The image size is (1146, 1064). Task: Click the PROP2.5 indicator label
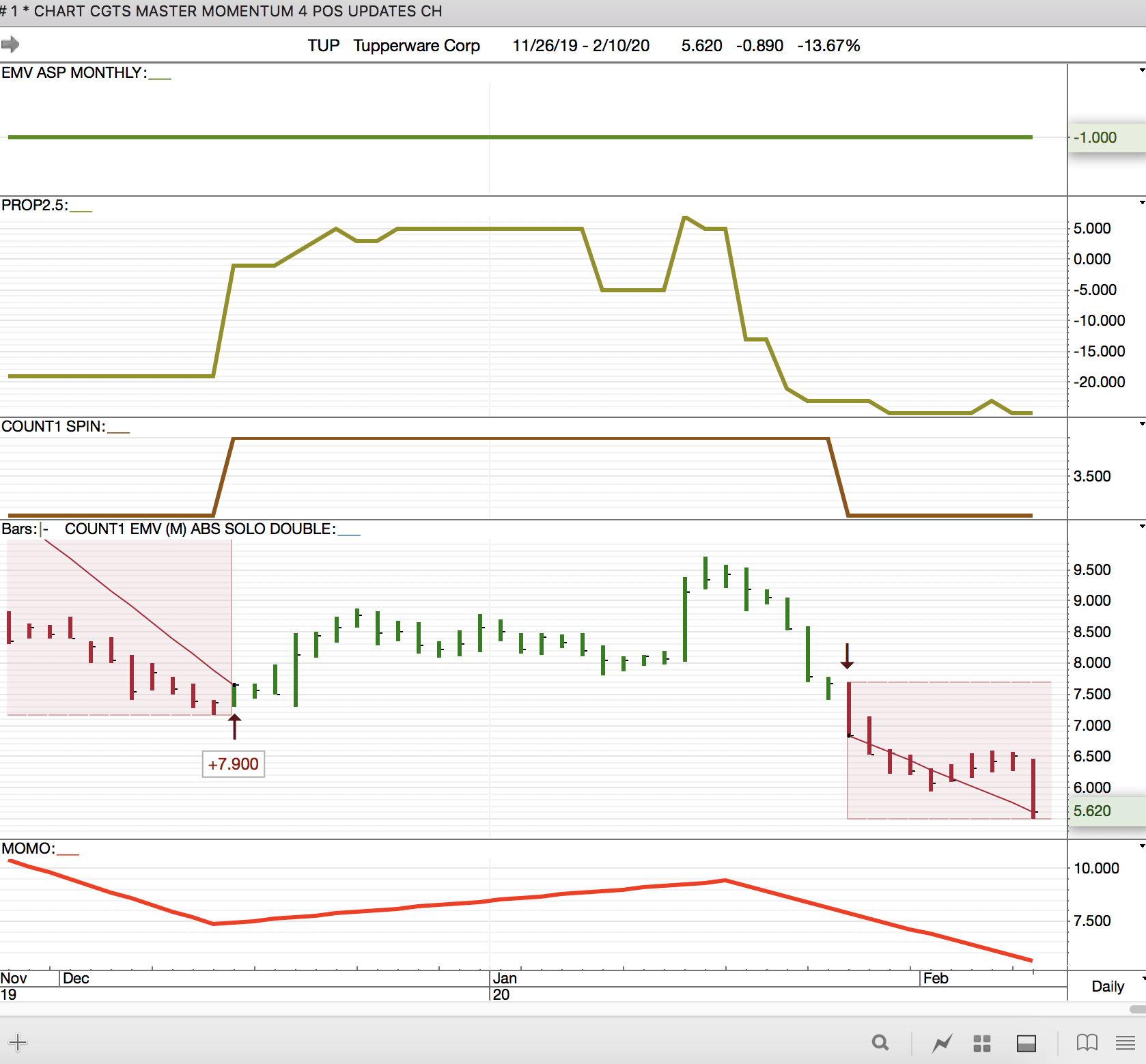tap(34, 205)
